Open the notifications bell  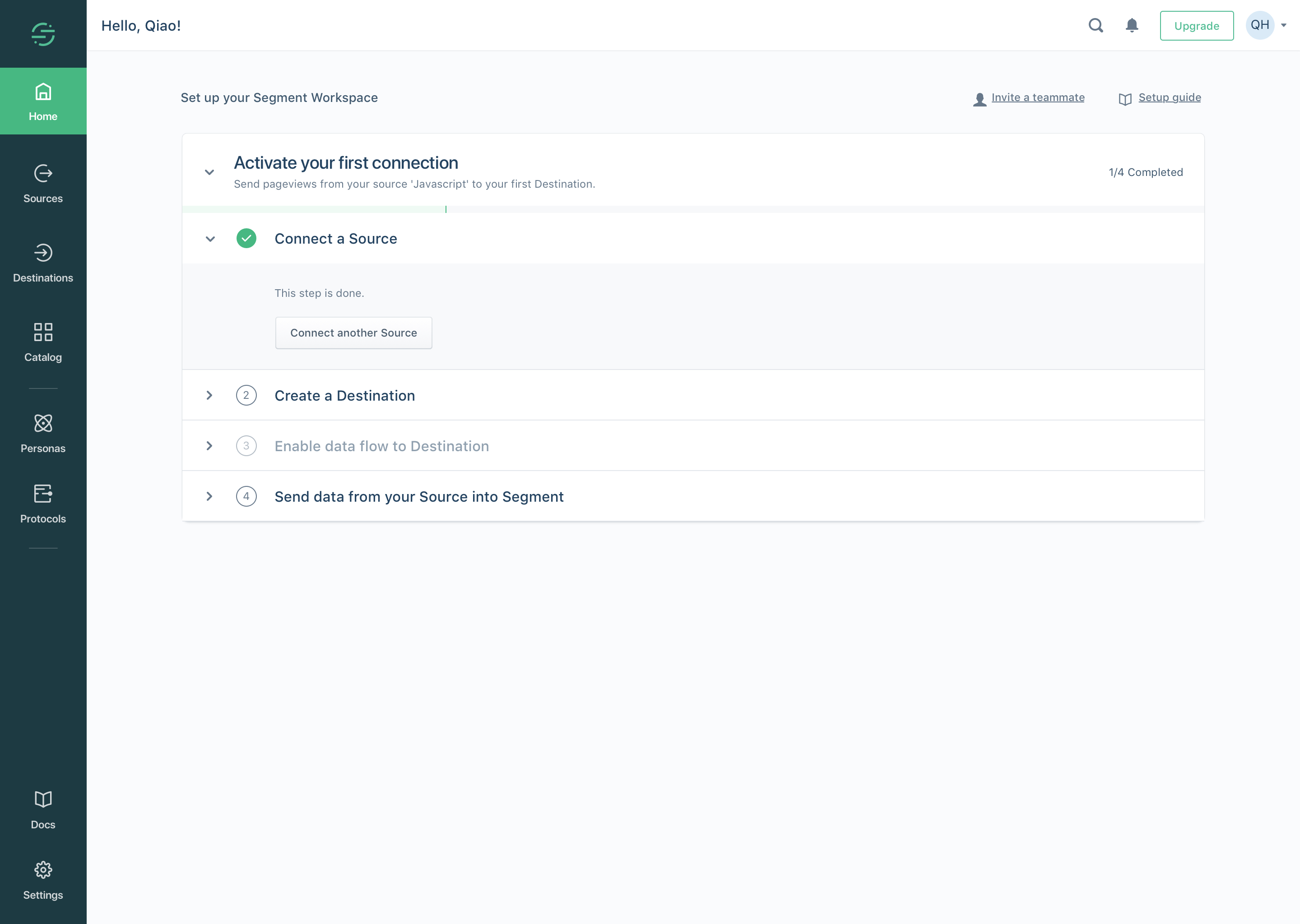pos(1132,26)
